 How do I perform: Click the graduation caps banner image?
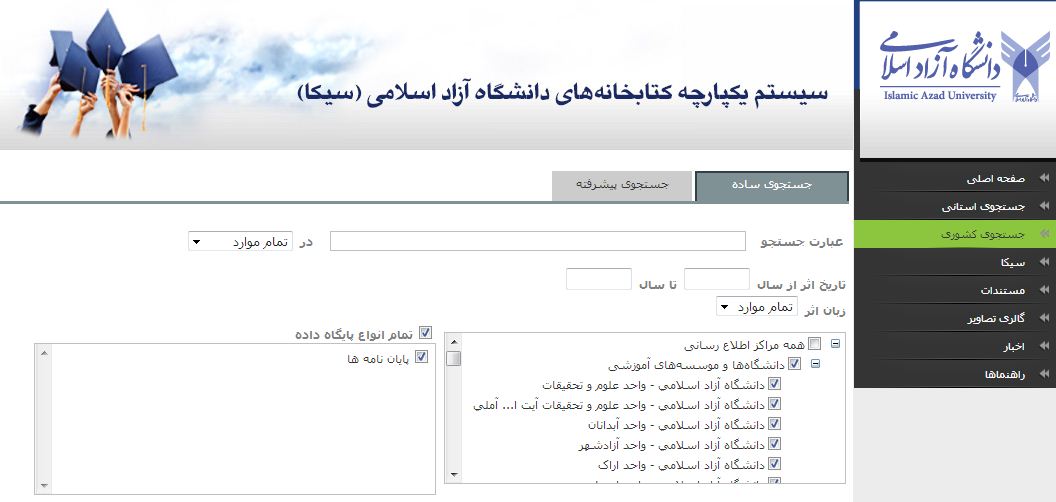(99, 74)
